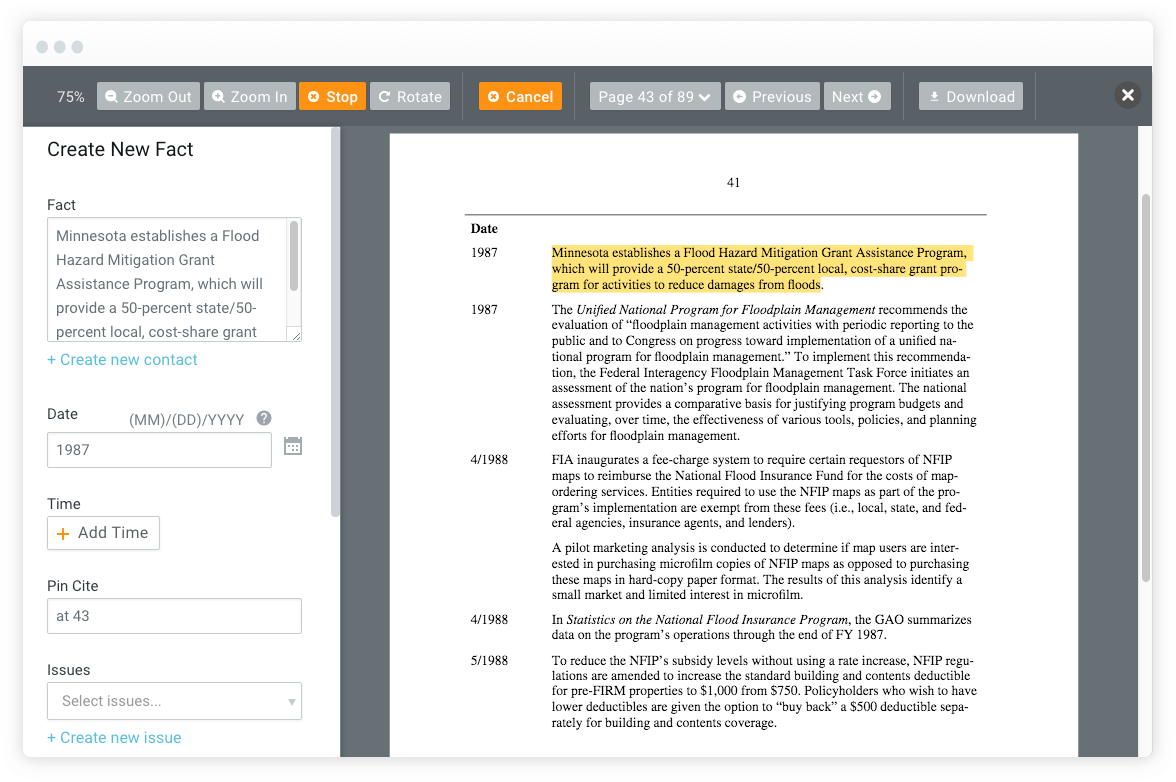
Task: Click the Add Time button
Action: coord(103,533)
